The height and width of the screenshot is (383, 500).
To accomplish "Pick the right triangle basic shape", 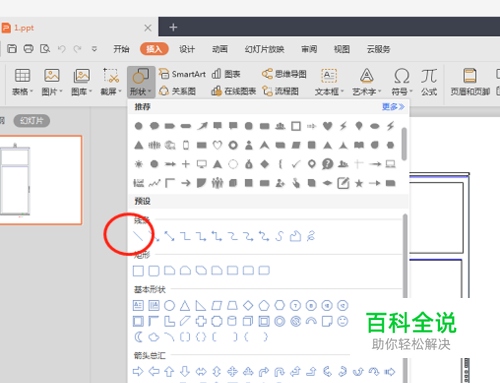I will (x=201, y=305).
